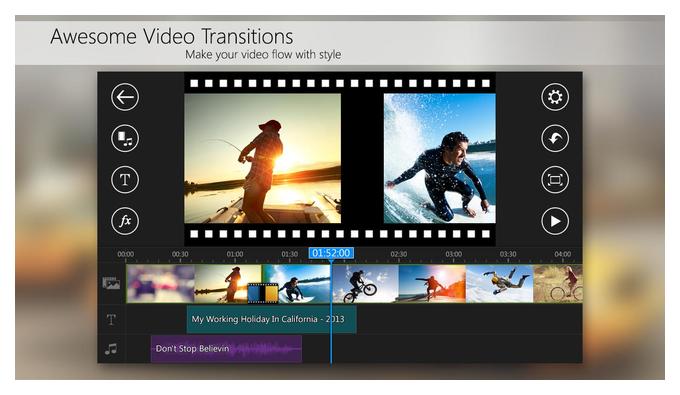
Task: Open settings with the gear icon
Action: (555, 97)
